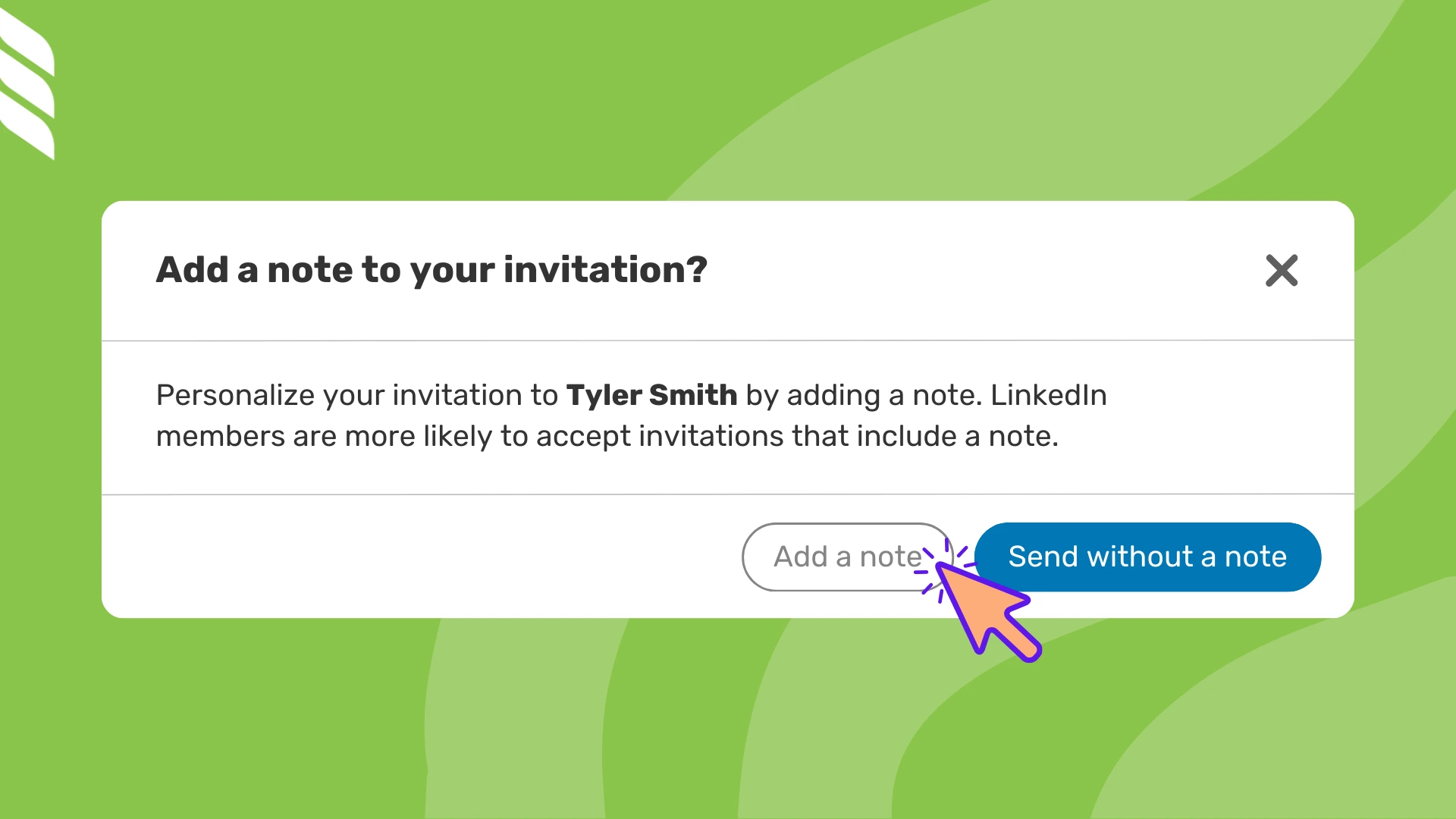Screen dimensions: 1456x819
Task: Click the light green swirl below dialog
Action: pyautogui.click(x=531, y=720)
